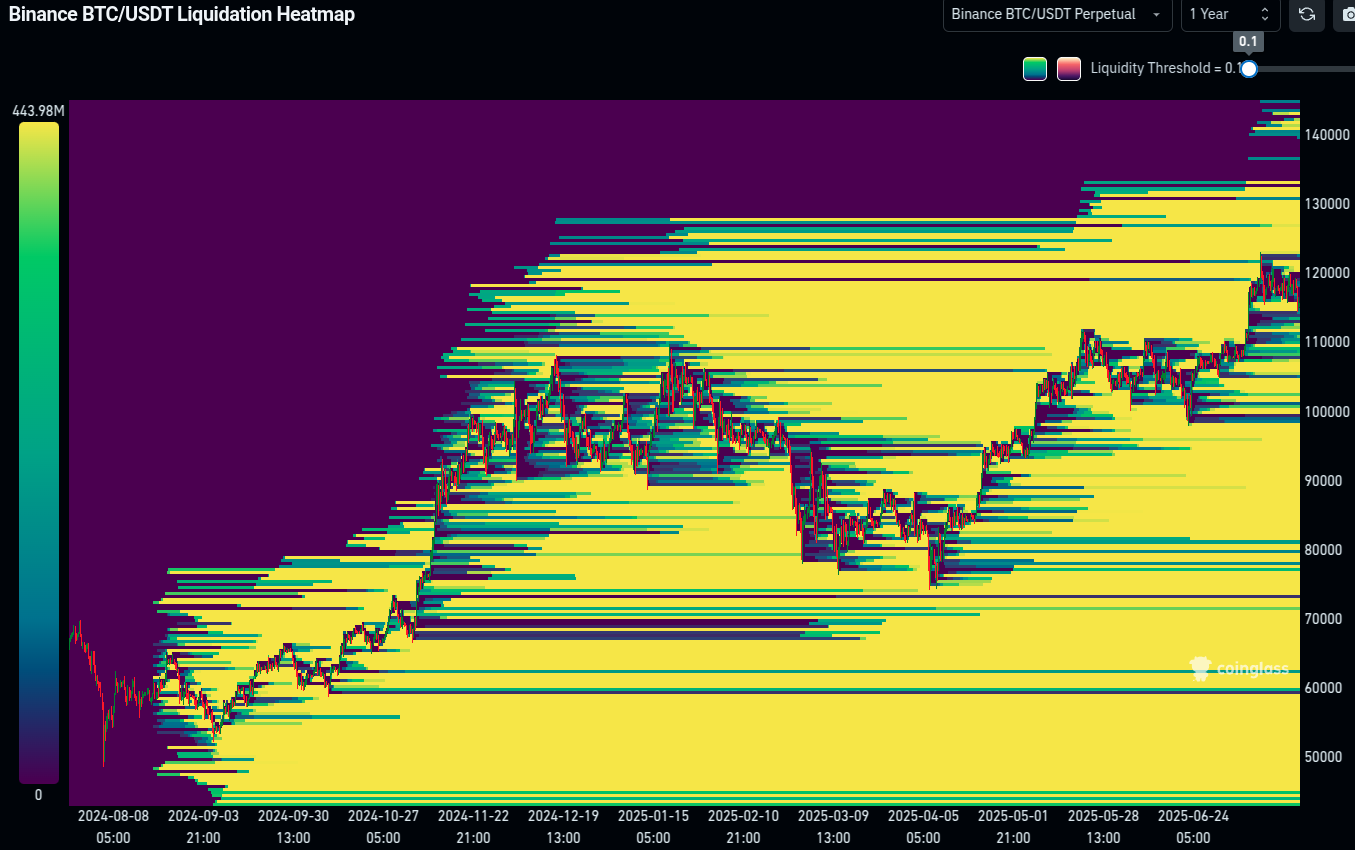Click the 2025-05-28 13:00 date label
This screenshot has height=850, width=1355.
1103,826
